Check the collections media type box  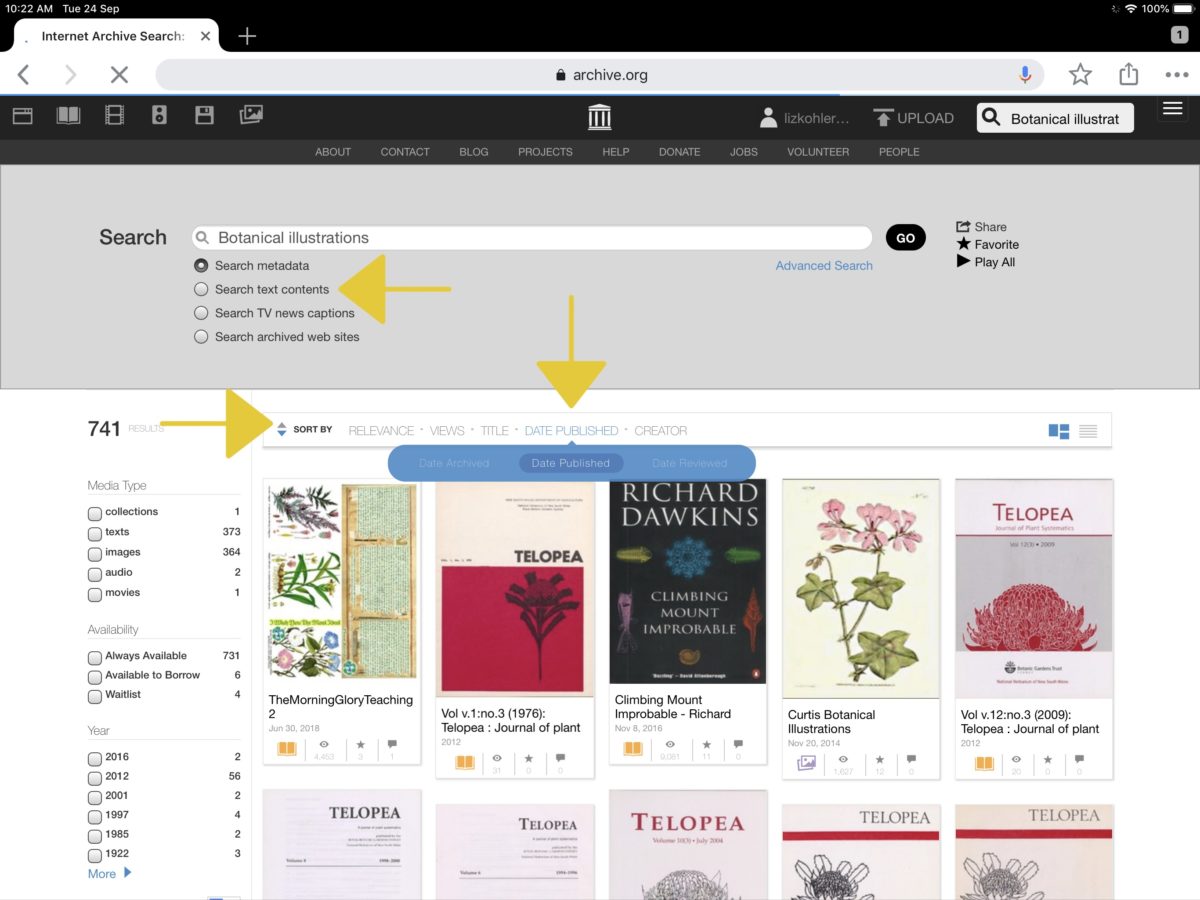point(95,513)
